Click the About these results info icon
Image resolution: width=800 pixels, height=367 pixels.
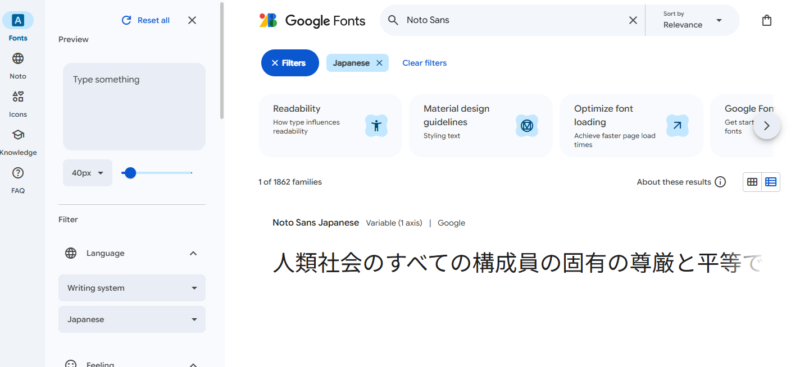coord(720,182)
